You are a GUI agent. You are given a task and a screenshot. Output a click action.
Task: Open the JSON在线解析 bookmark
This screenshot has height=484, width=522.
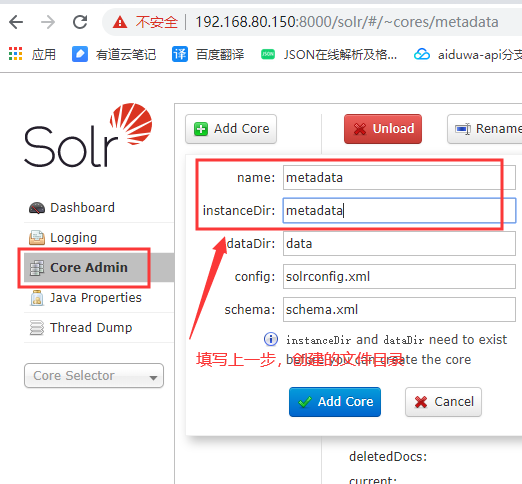[329, 54]
